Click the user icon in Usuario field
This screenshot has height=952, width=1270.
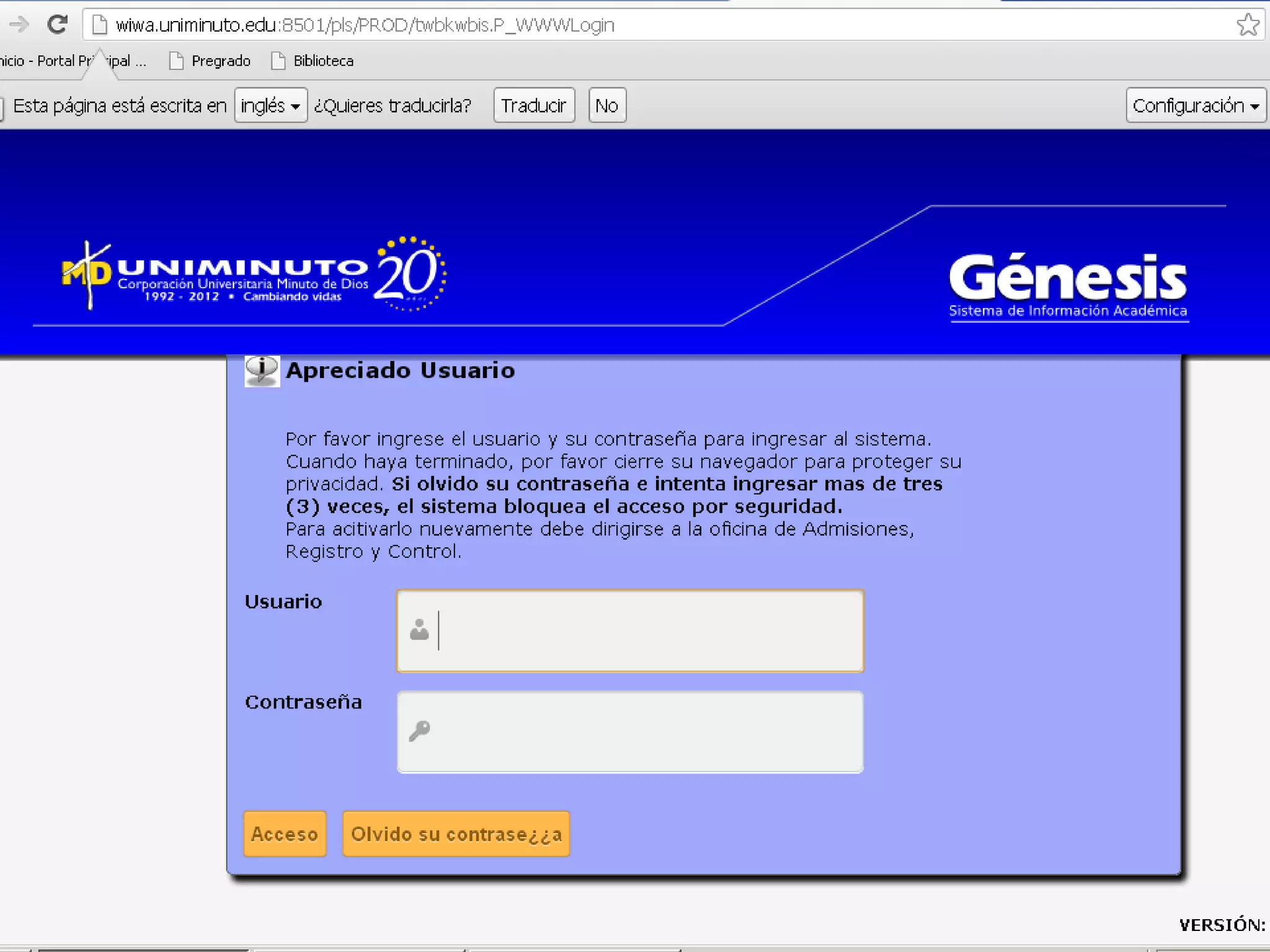pos(419,630)
